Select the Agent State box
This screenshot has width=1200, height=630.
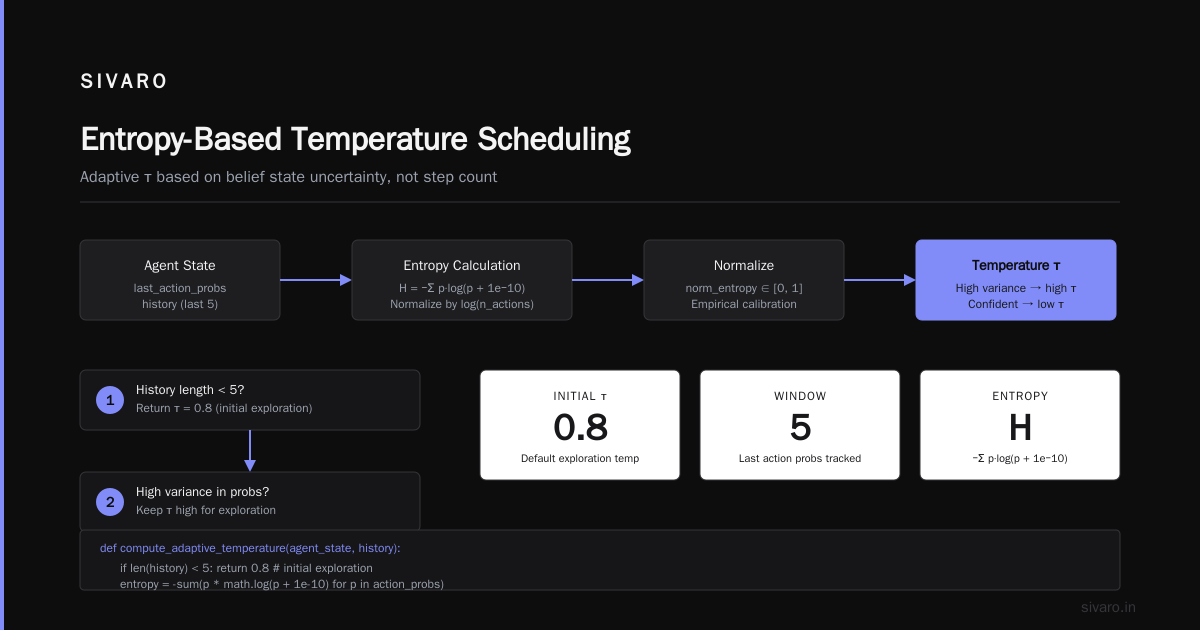[180, 280]
